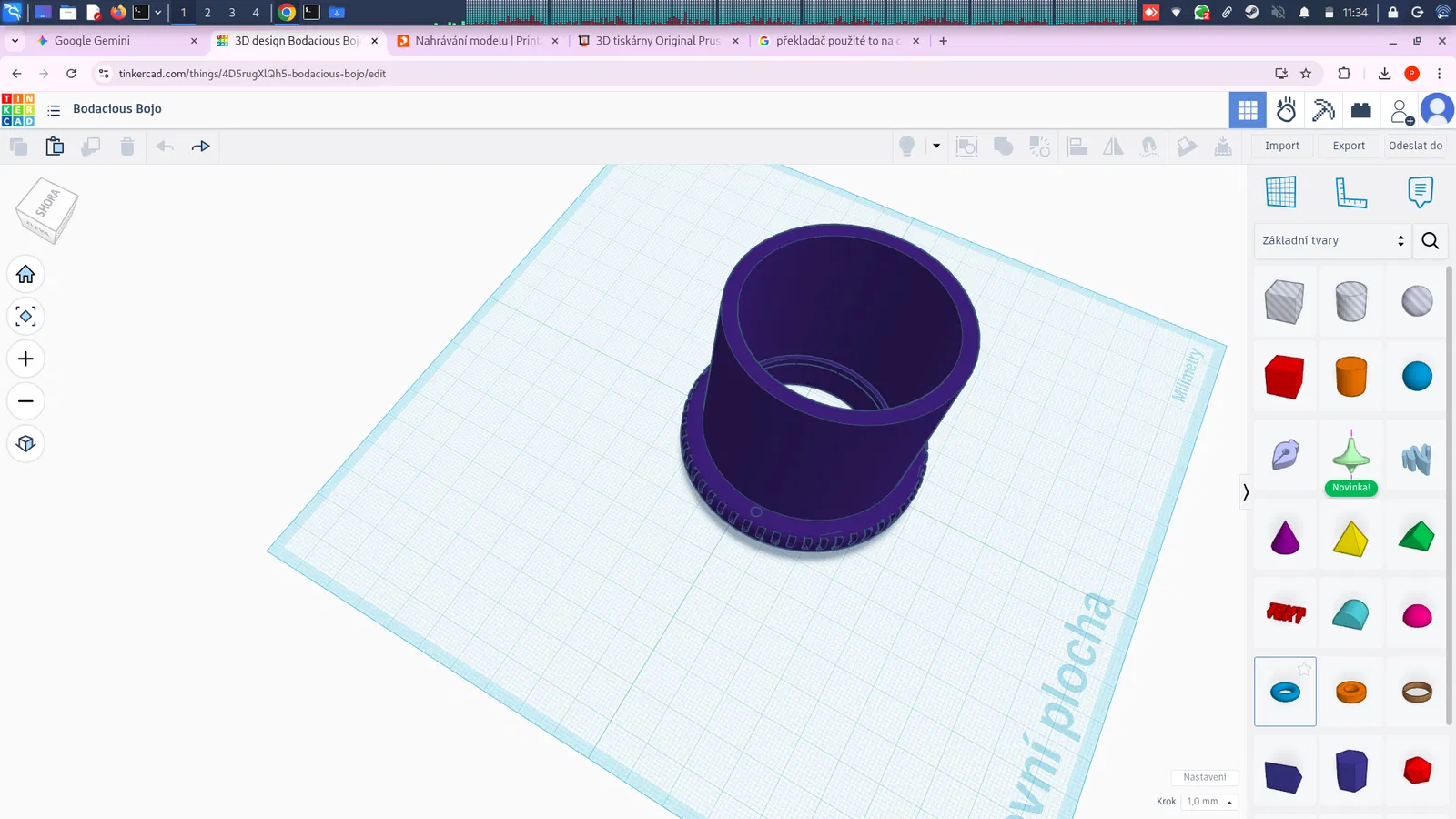1456x819 pixels.
Task: Pick the red text shape
Action: tap(1286, 613)
